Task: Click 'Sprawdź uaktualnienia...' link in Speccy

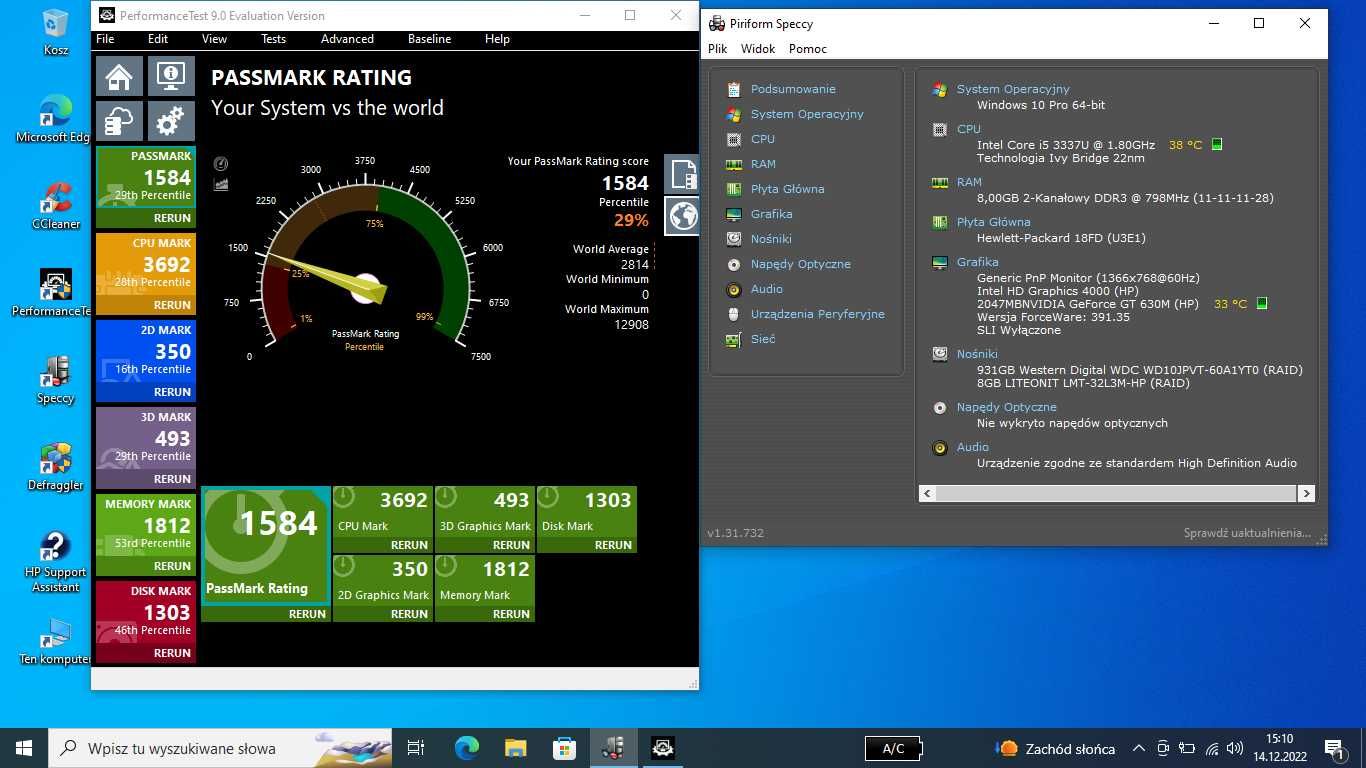Action: click(1247, 533)
